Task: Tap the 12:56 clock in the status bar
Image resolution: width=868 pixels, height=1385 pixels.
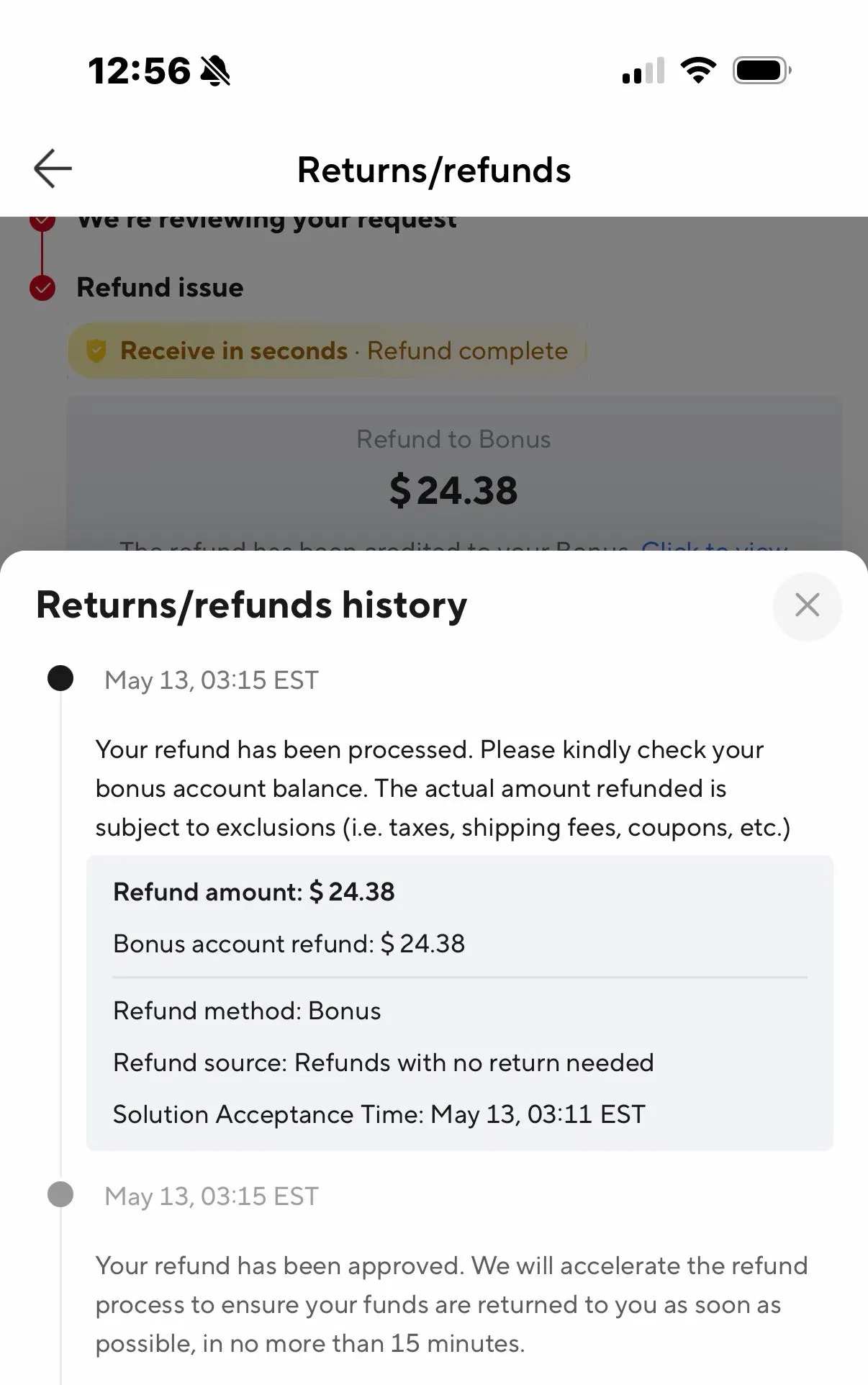Action: coord(140,71)
